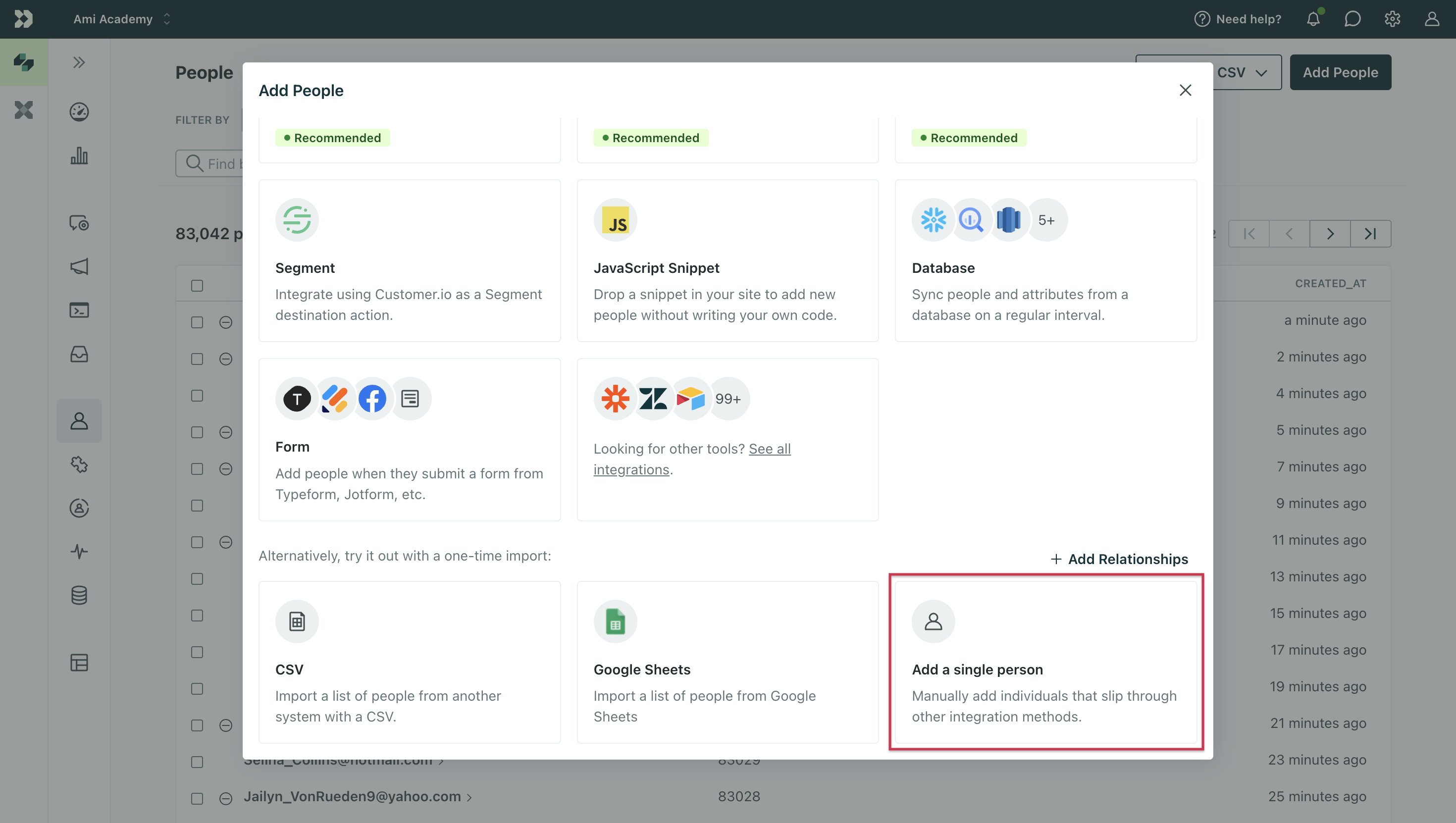Open the user account icon
This screenshot has width=1456, height=823.
pyautogui.click(x=1432, y=19)
